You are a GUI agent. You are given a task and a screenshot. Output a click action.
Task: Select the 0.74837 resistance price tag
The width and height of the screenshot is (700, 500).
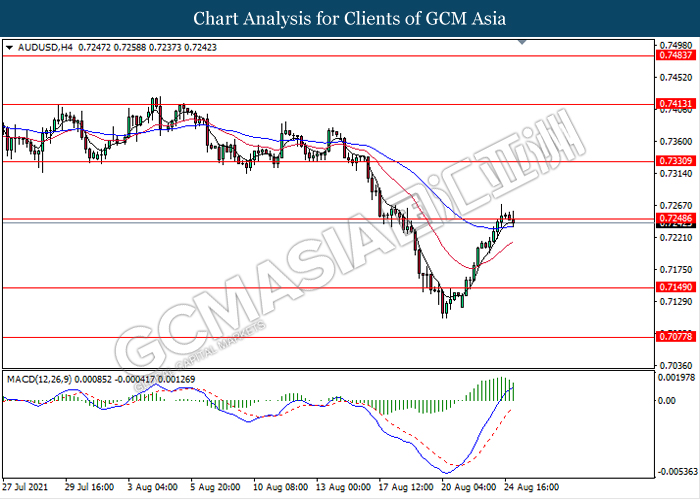673,56
